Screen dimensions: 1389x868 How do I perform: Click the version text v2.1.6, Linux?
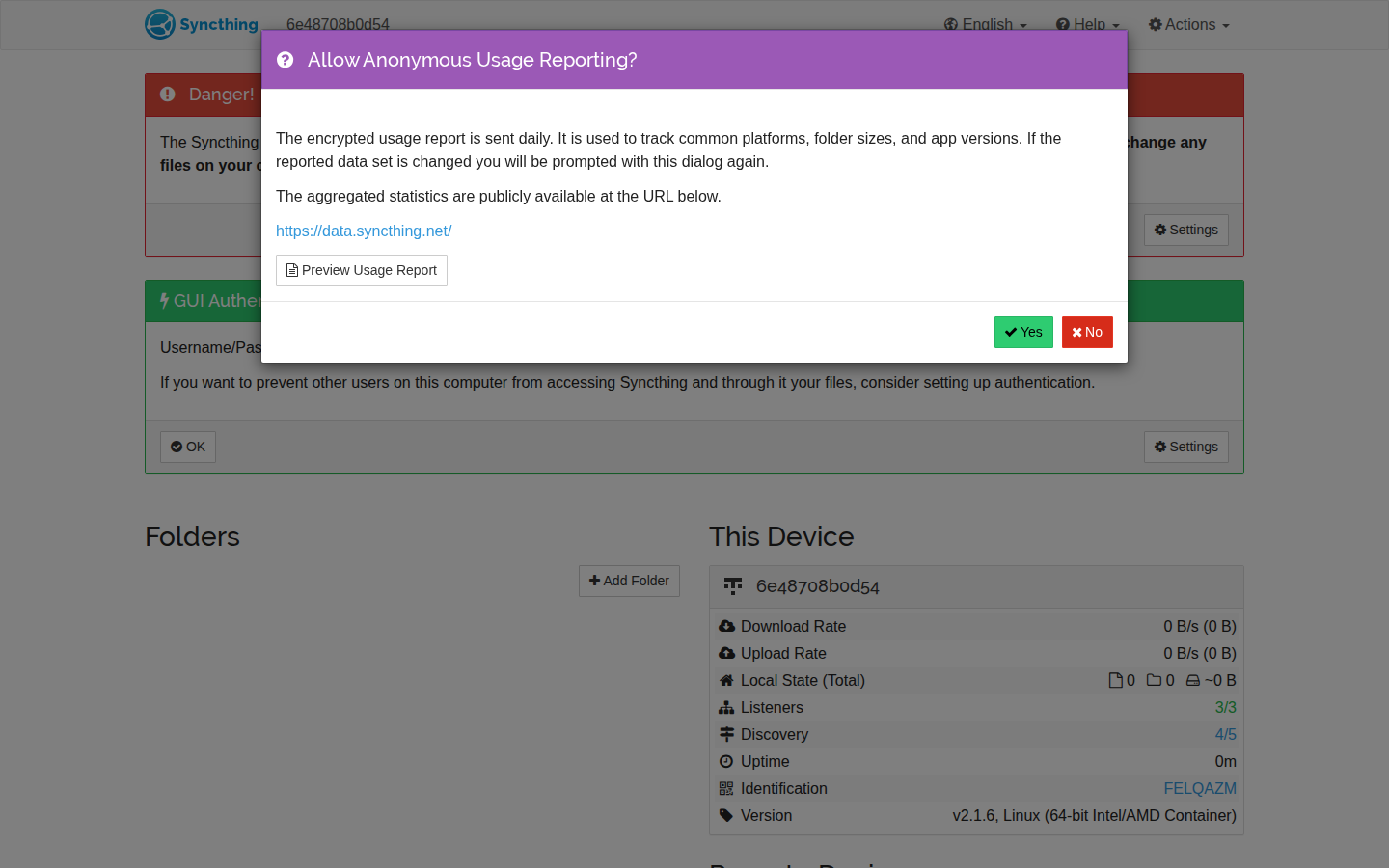click(1094, 815)
